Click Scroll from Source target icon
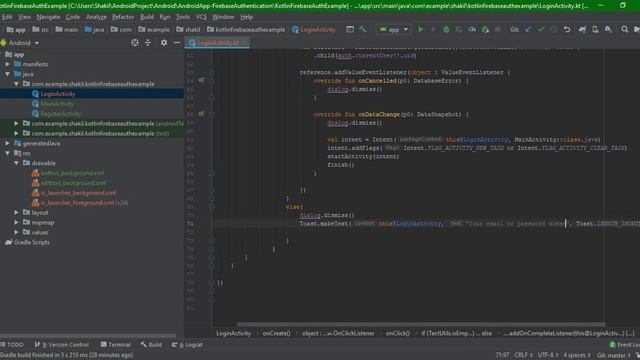 (x=135, y=42)
